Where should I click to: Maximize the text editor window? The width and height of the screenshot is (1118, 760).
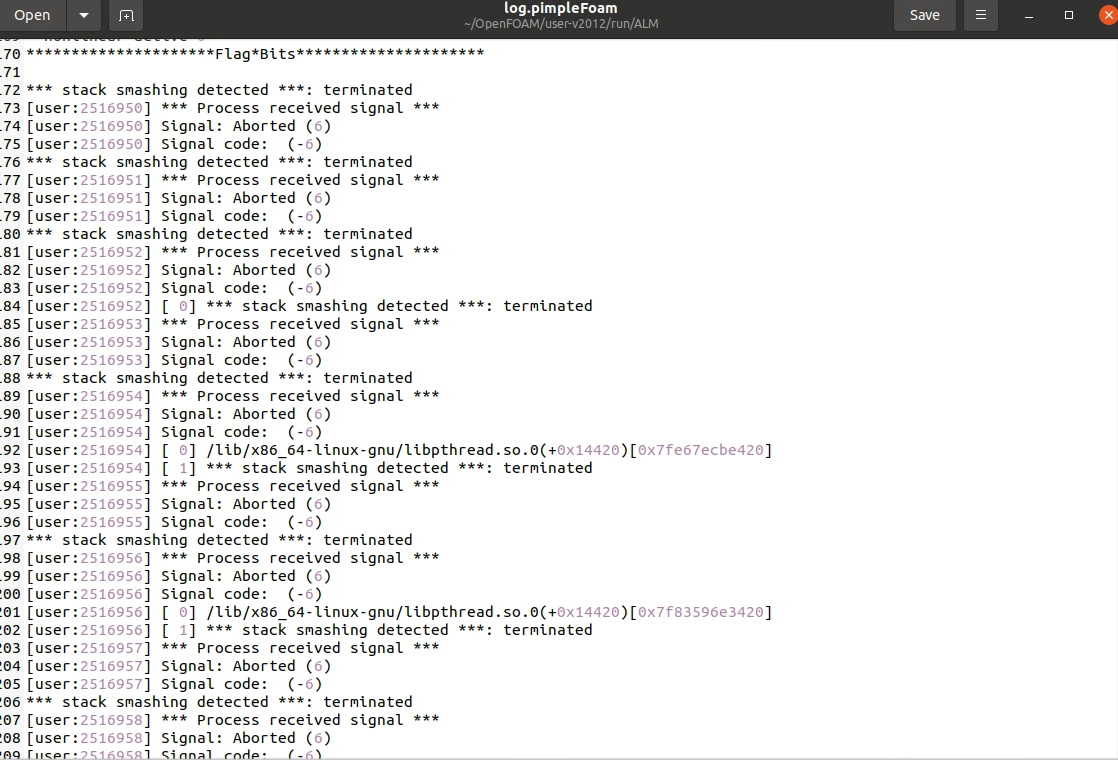[x=1069, y=15]
